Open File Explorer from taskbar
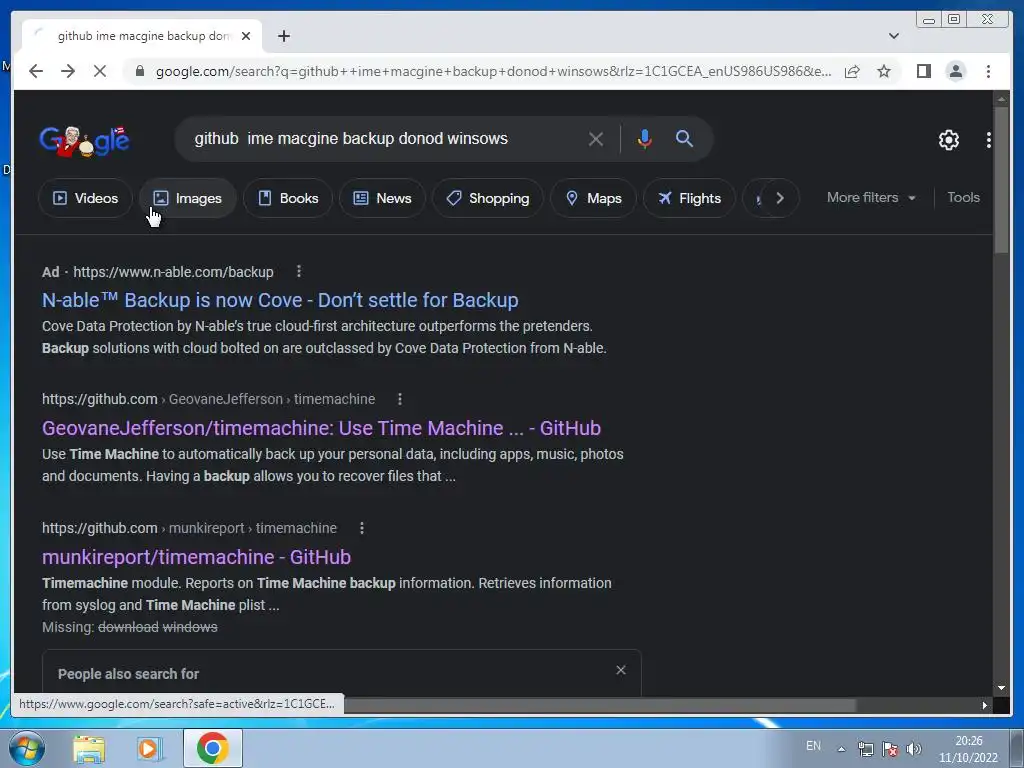The image size is (1024, 768). (89, 748)
